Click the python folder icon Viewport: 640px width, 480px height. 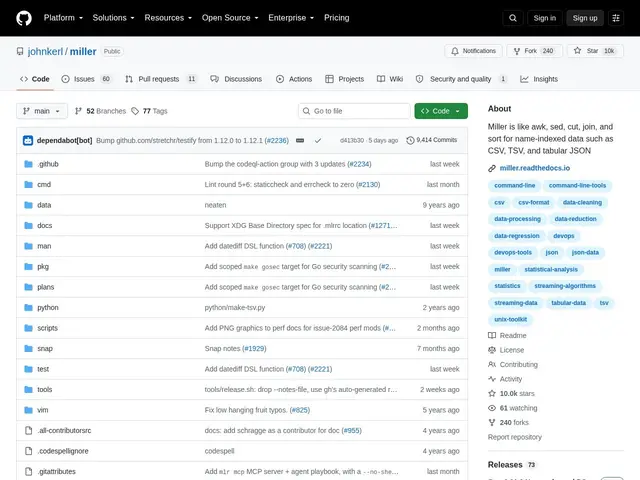pos(28,307)
